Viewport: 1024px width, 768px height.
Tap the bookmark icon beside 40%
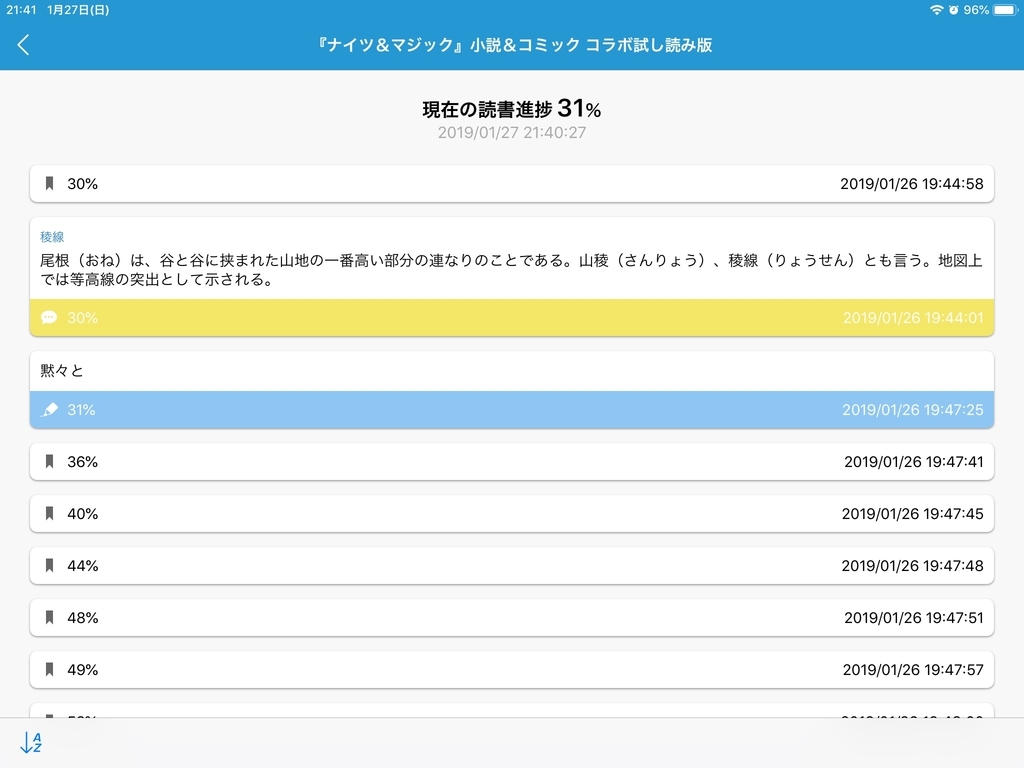50,514
